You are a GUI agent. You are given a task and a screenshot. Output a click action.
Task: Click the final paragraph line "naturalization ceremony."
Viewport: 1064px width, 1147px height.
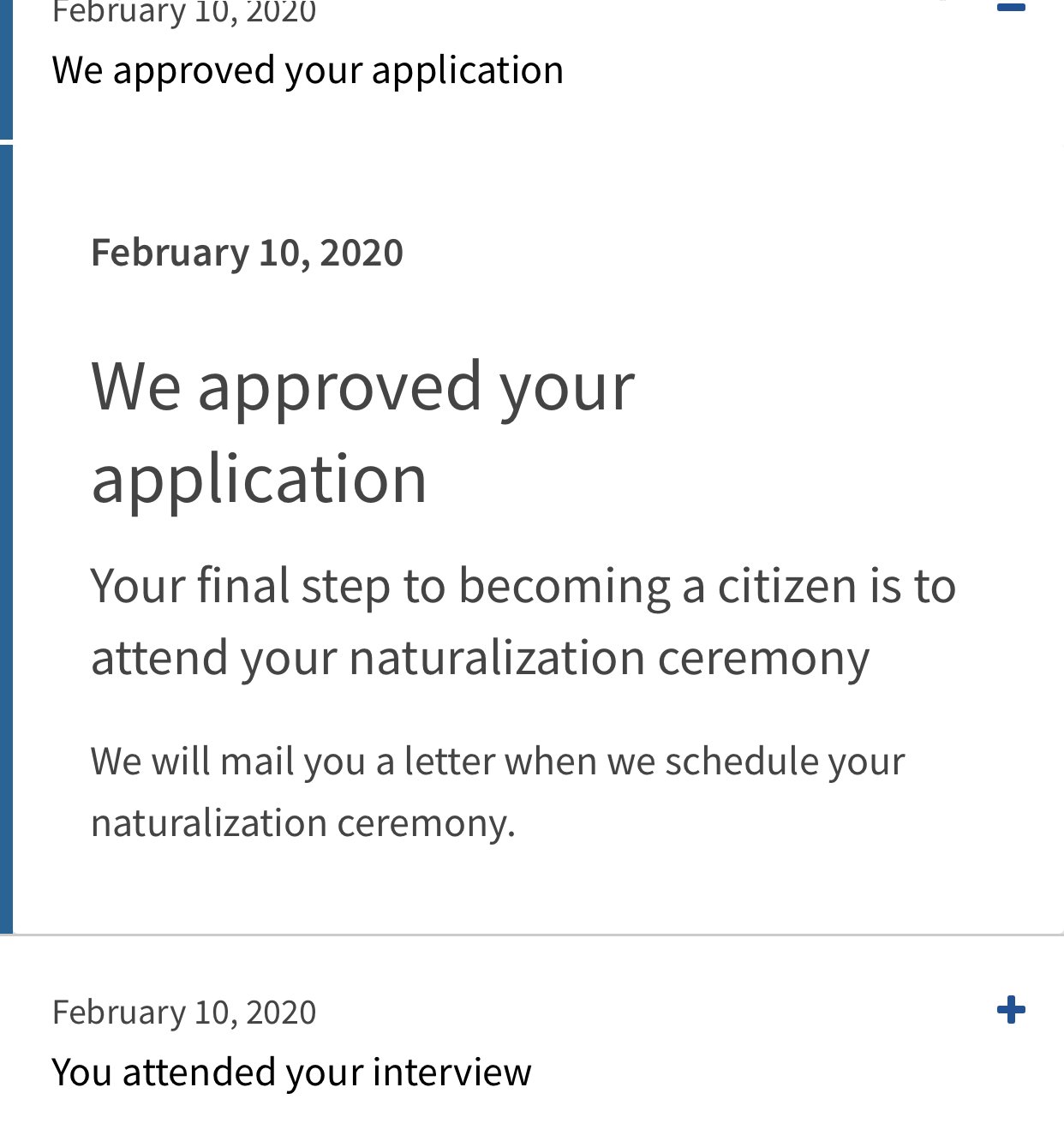click(303, 824)
